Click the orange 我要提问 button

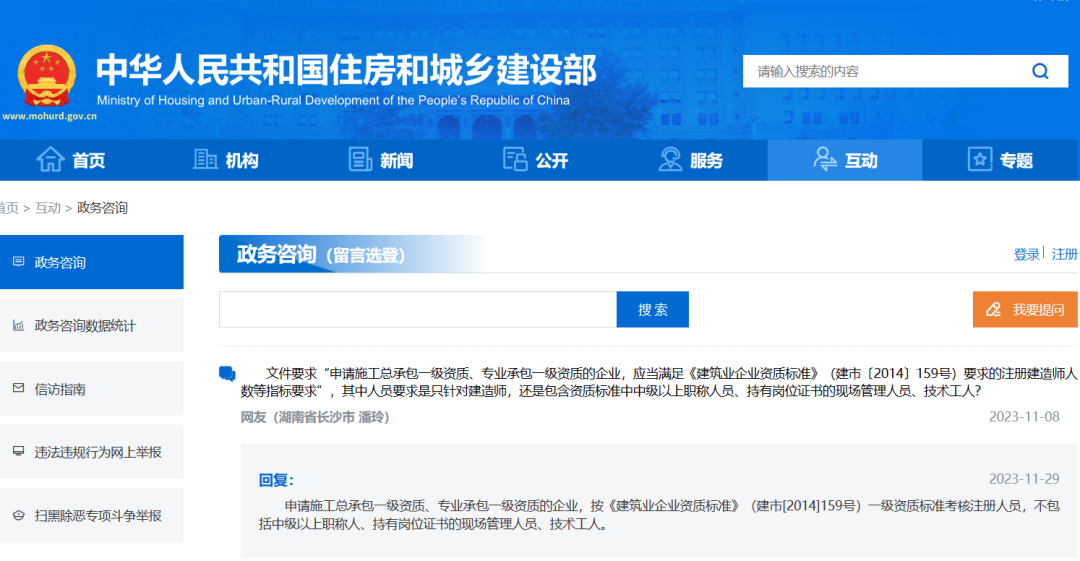1025,309
